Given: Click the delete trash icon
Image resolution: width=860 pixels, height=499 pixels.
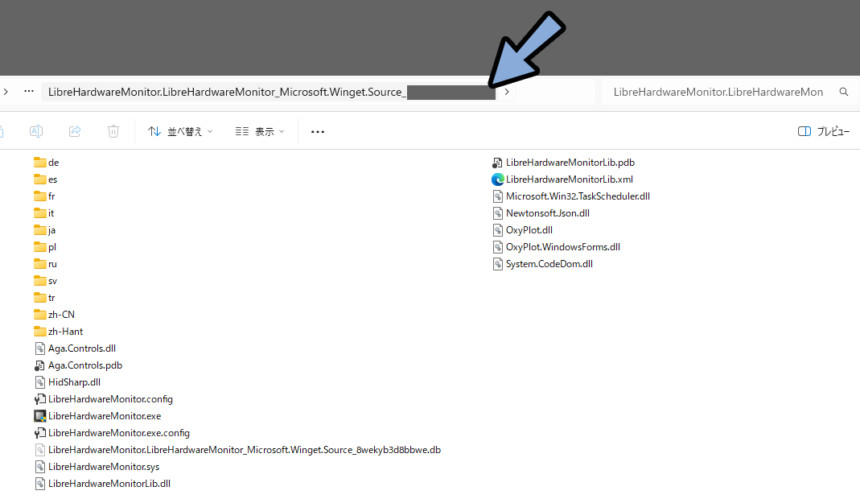Looking at the screenshot, I should pyautogui.click(x=113, y=131).
